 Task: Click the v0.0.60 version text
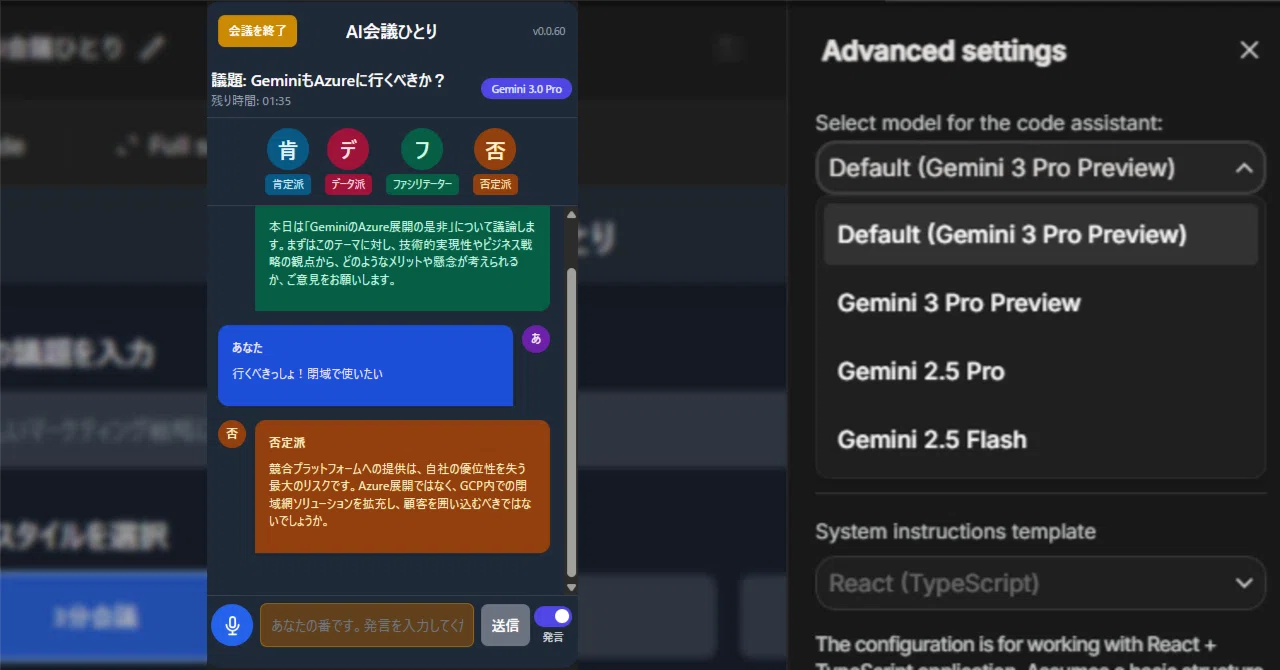(x=549, y=31)
